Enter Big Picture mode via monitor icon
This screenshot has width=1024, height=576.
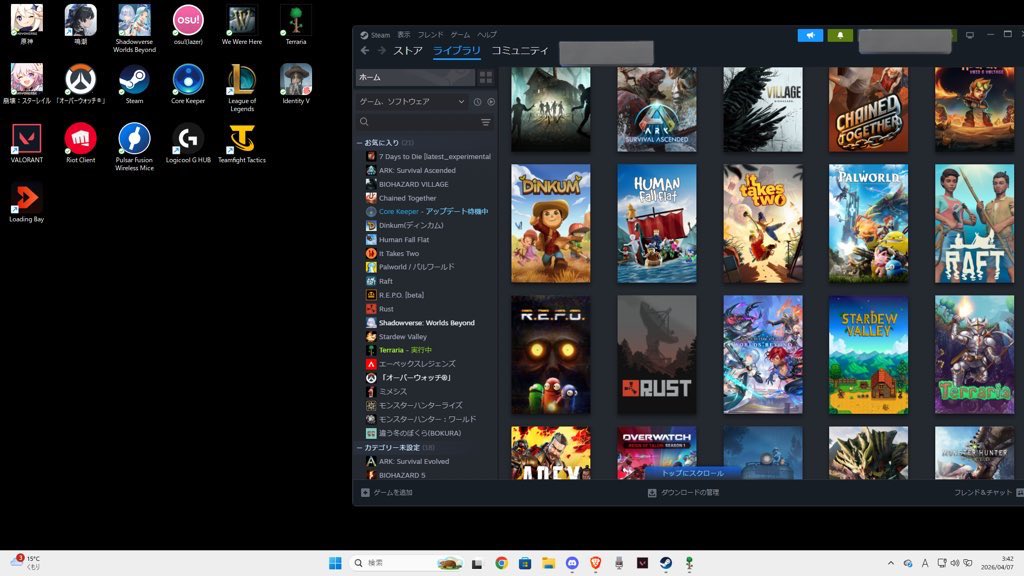[970, 35]
